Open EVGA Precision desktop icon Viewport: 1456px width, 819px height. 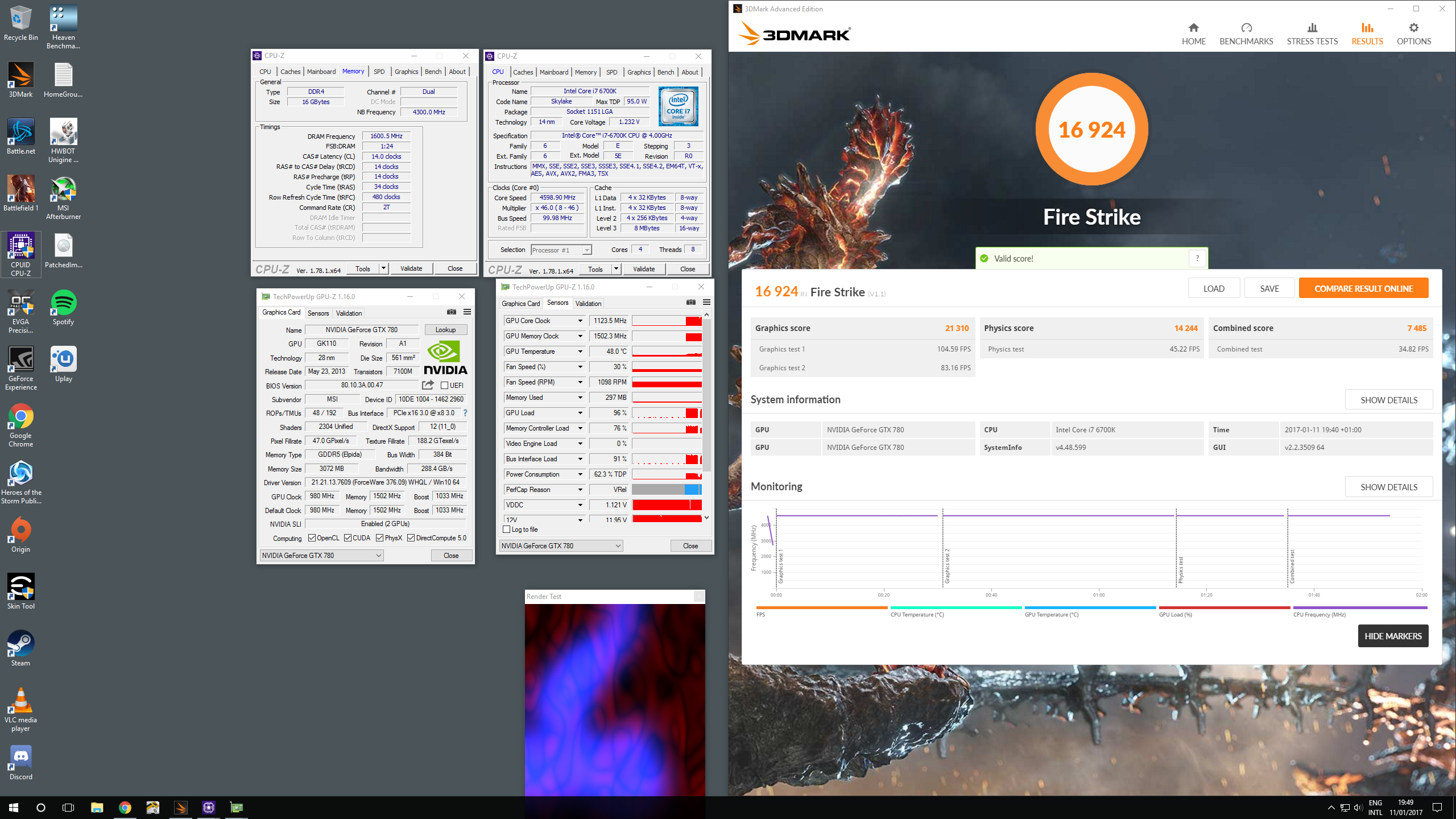click(21, 312)
